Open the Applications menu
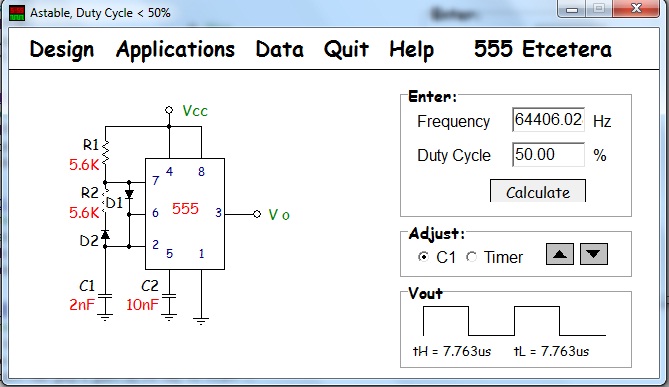The image size is (669, 387). pos(175,49)
